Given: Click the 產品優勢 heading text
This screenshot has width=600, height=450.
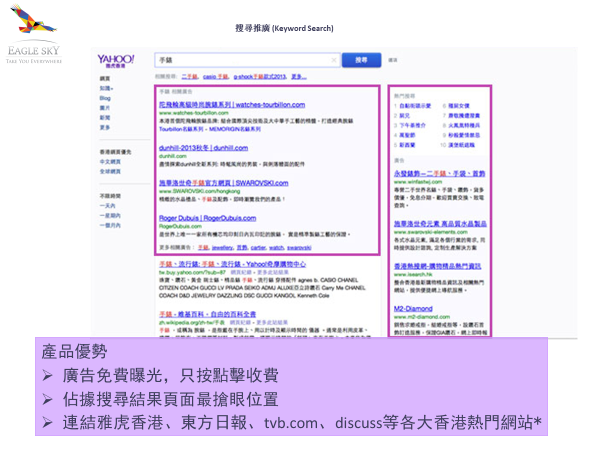Looking at the screenshot, I should (74, 351).
